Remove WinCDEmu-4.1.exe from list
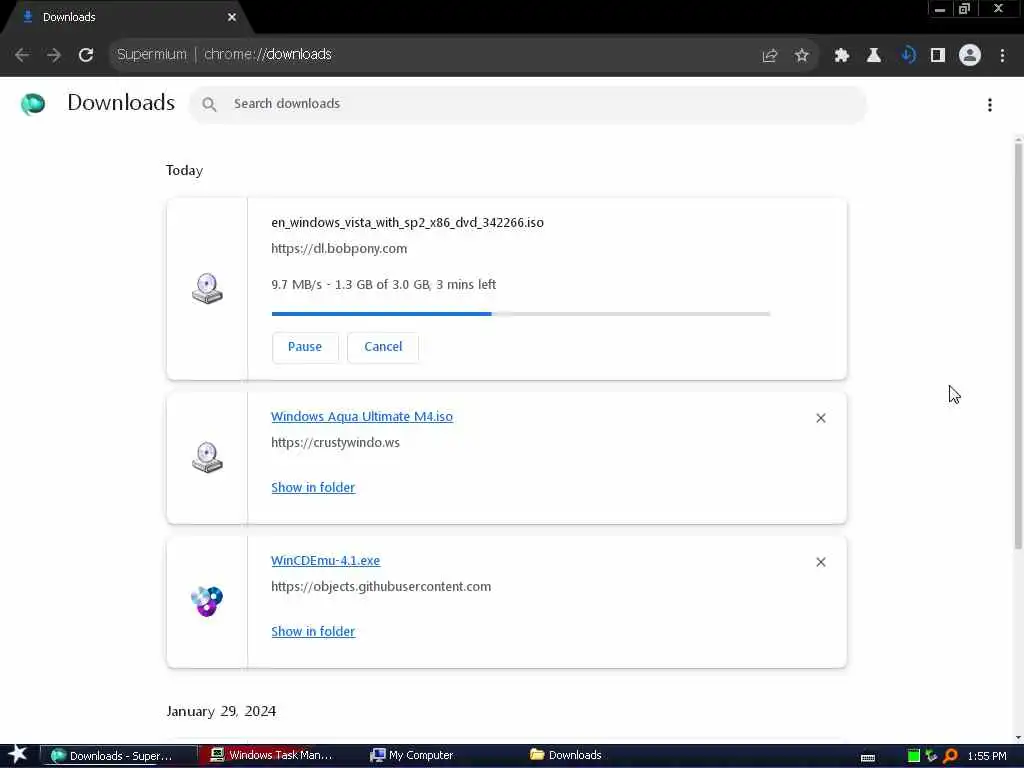Screen dimensions: 1024x768 [x=821, y=562]
